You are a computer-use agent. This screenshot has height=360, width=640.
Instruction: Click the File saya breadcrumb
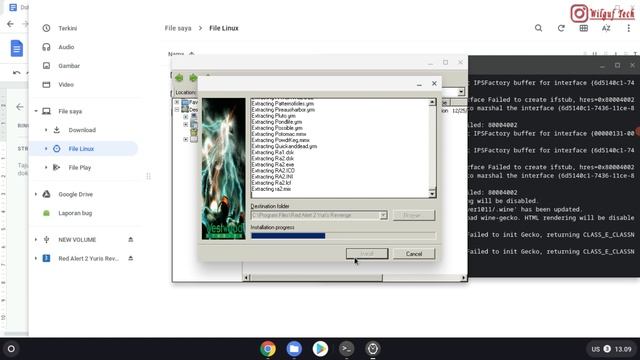click(178, 28)
